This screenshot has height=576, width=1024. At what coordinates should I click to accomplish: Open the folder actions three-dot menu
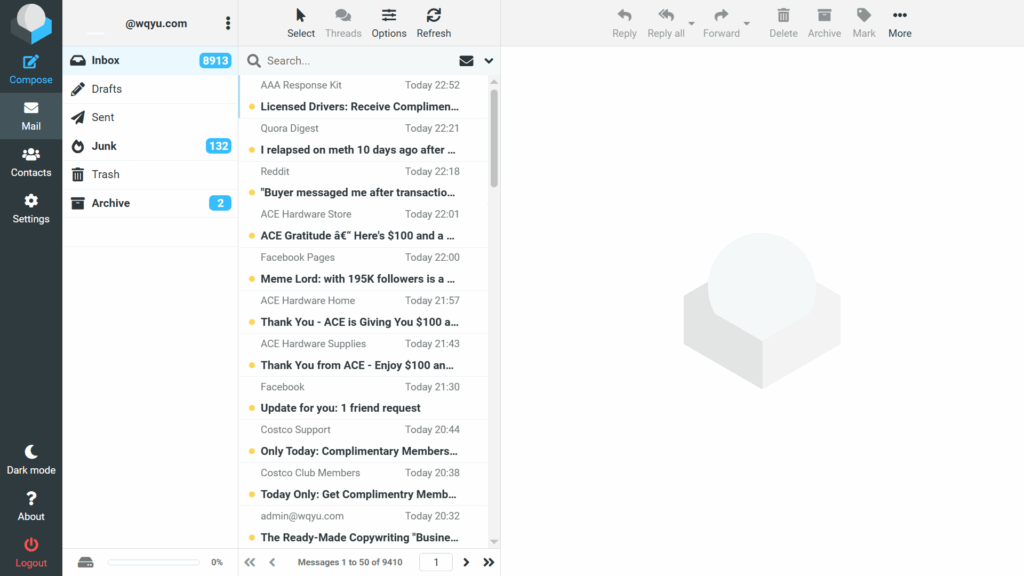tap(228, 24)
